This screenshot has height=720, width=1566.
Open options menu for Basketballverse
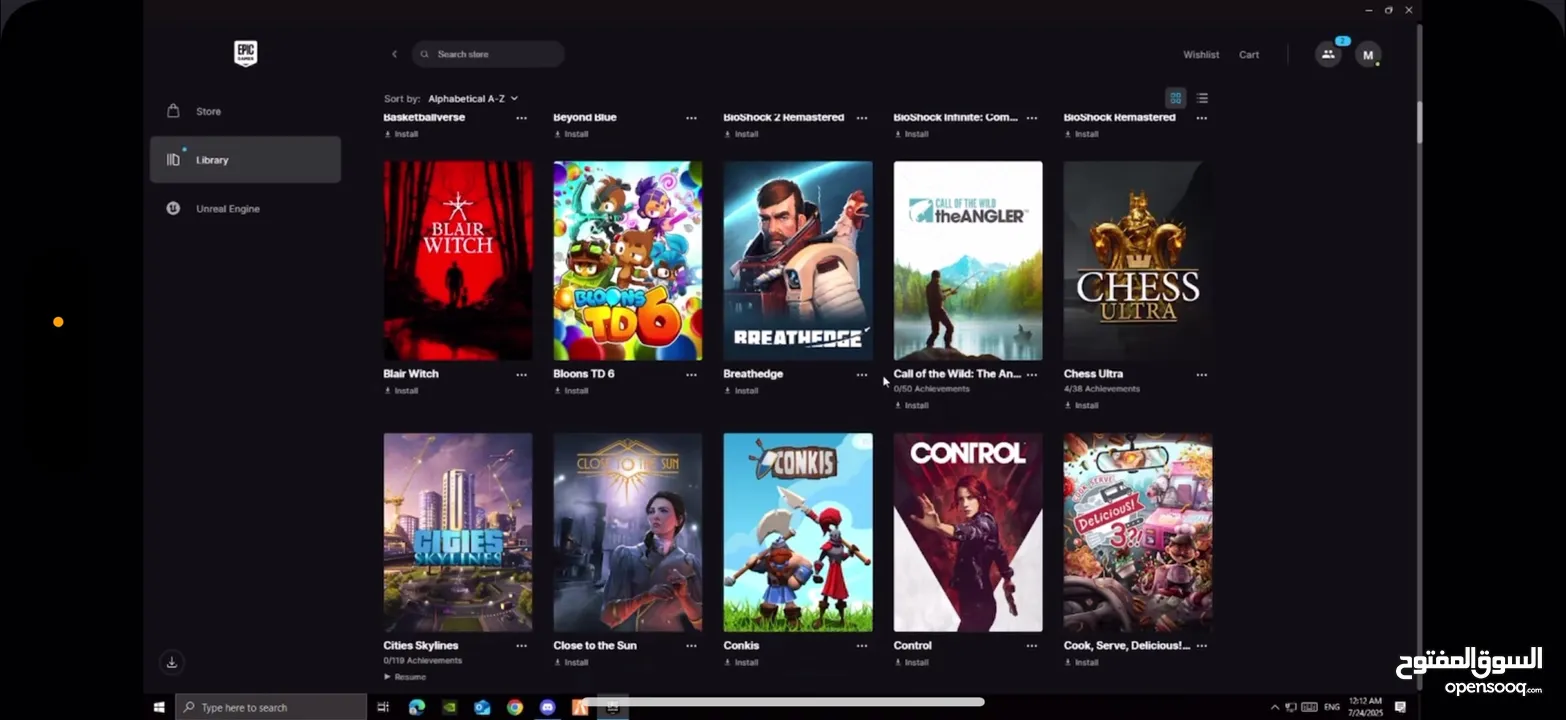click(521, 118)
